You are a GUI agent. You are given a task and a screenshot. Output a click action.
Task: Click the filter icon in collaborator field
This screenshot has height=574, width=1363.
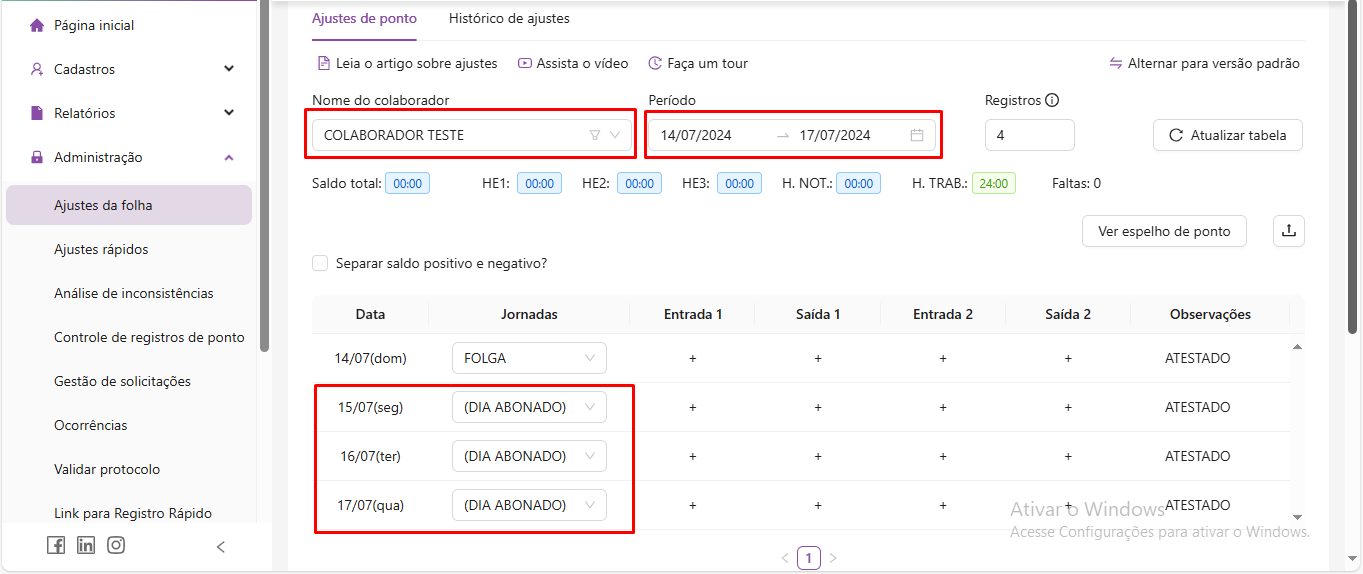(x=595, y=135)
